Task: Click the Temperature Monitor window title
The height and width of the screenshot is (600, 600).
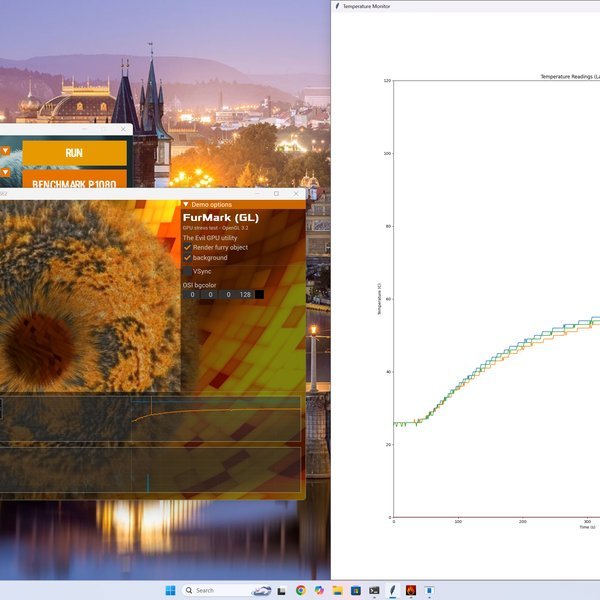Action: 367,6
